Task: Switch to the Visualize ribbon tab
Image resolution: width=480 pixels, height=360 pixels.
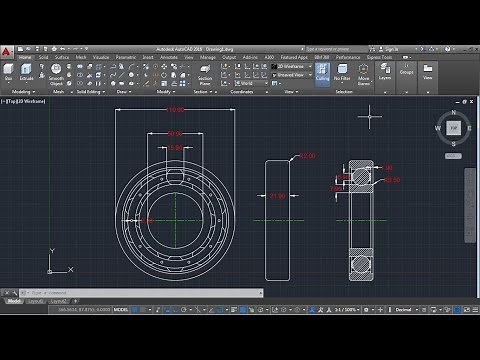Action: coord(101,57)
